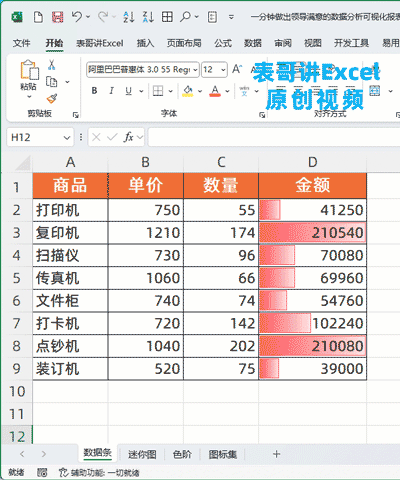Viewport: 400px width, 480px height.
Task: Switch to the 色阶 sheet tab
Action: coord(182,454)
